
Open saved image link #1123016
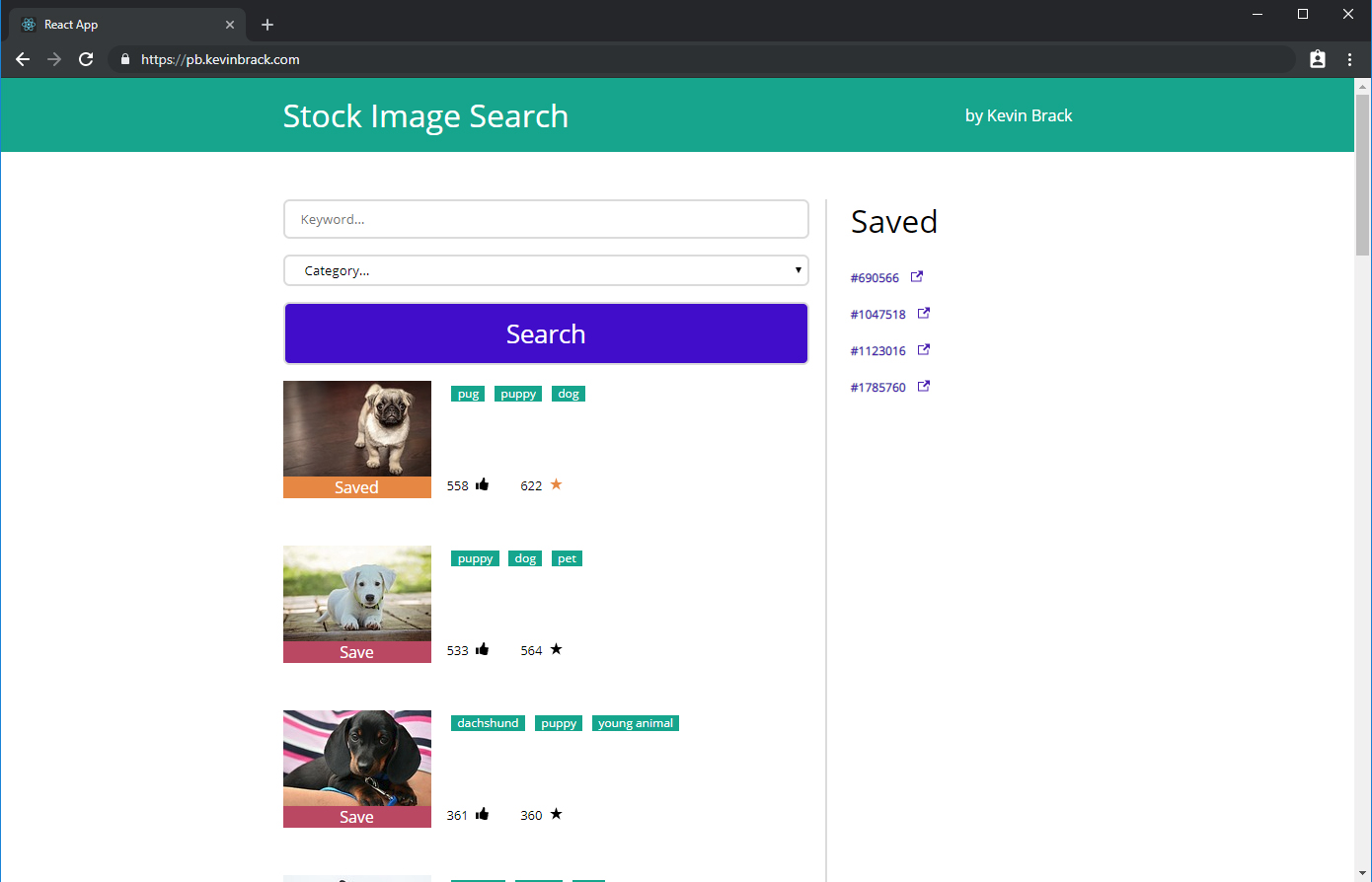pos(877,351)
